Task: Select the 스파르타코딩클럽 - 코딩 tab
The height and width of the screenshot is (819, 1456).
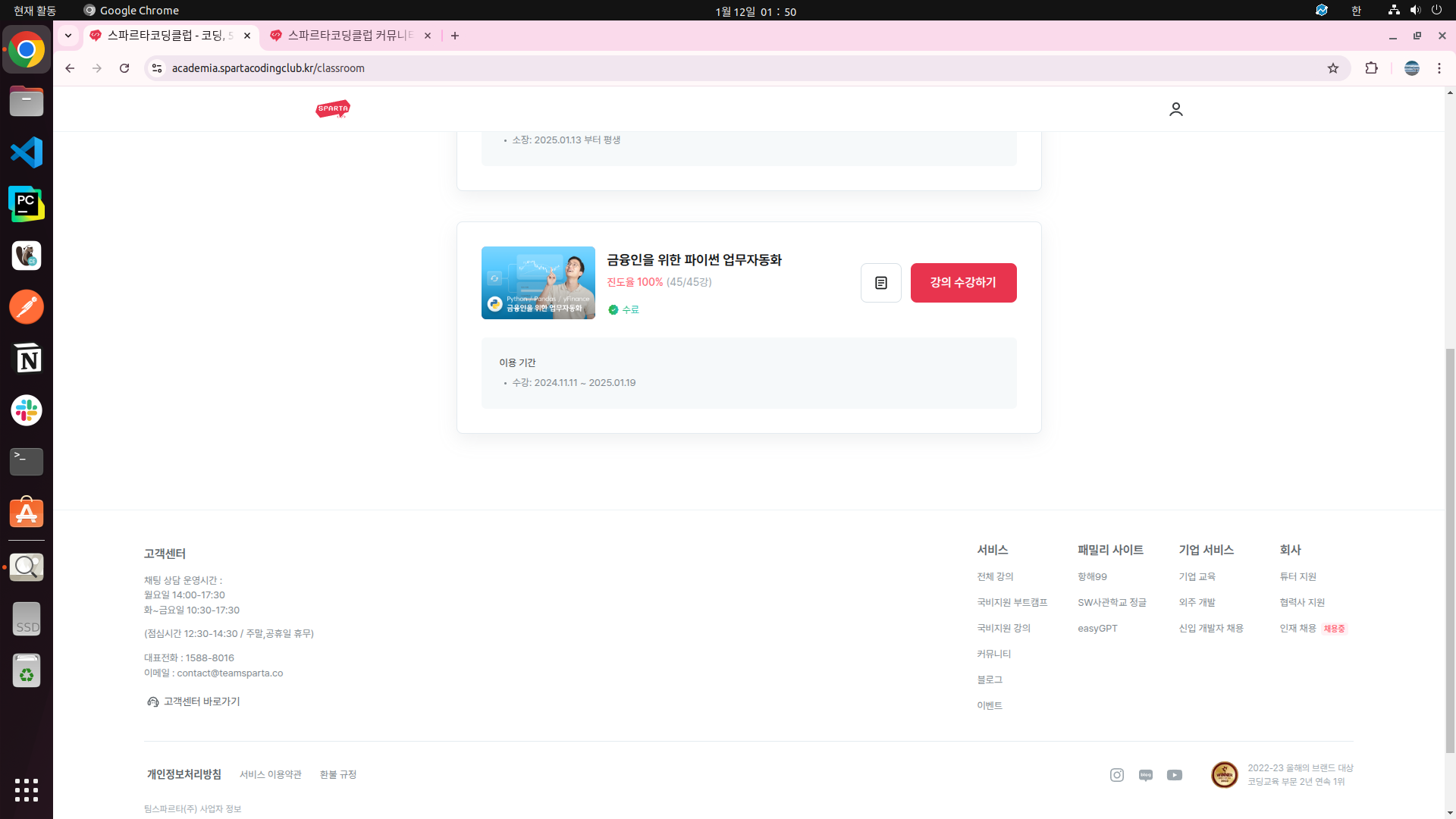Action: (170, 36)
